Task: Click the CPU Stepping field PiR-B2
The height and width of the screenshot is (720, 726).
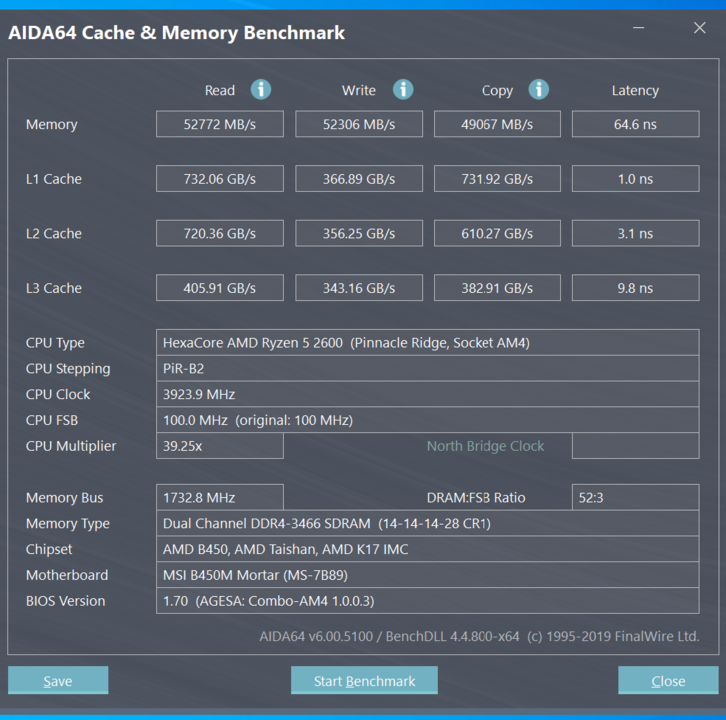Action: pyautogui.click(x=428, y=369)
